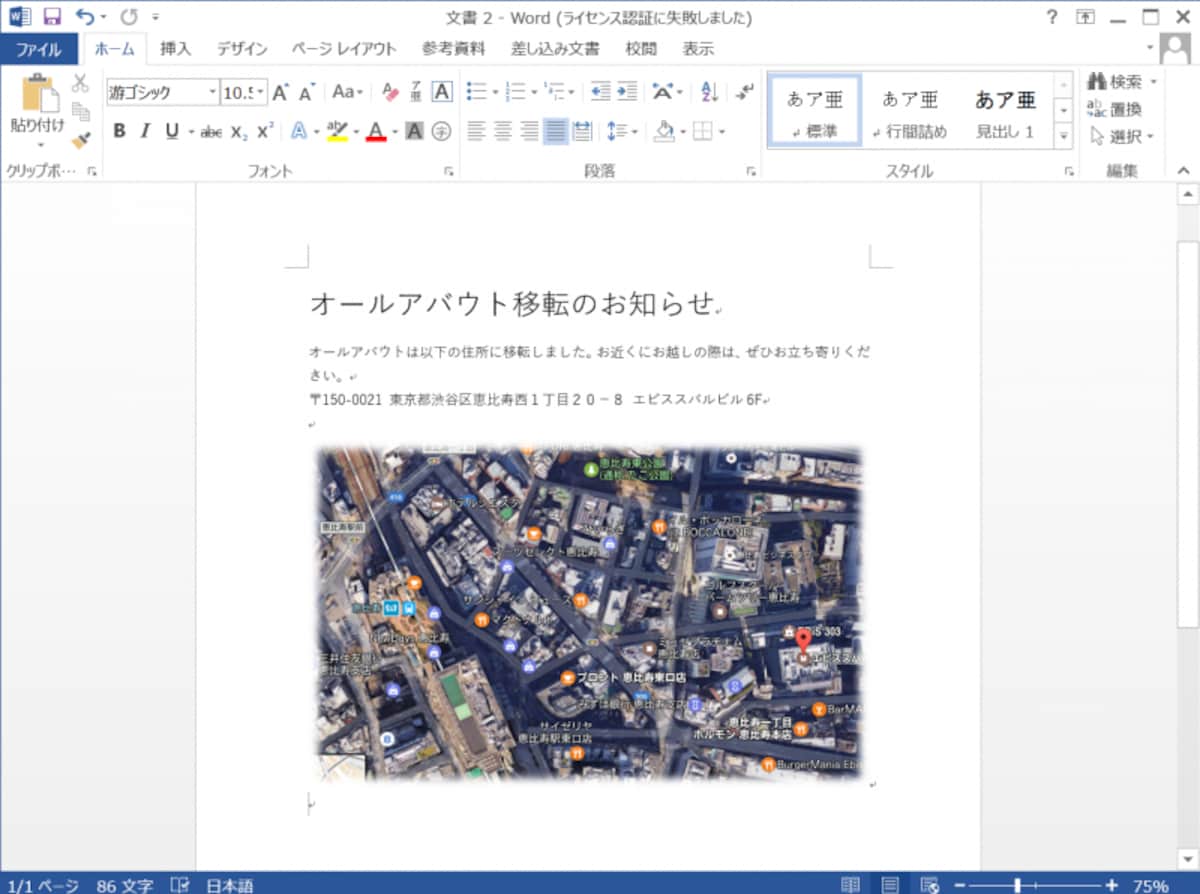This screenshot has height=894, width=1200.
Task: Switch to read mode view
Action: (x=850, y=885)
